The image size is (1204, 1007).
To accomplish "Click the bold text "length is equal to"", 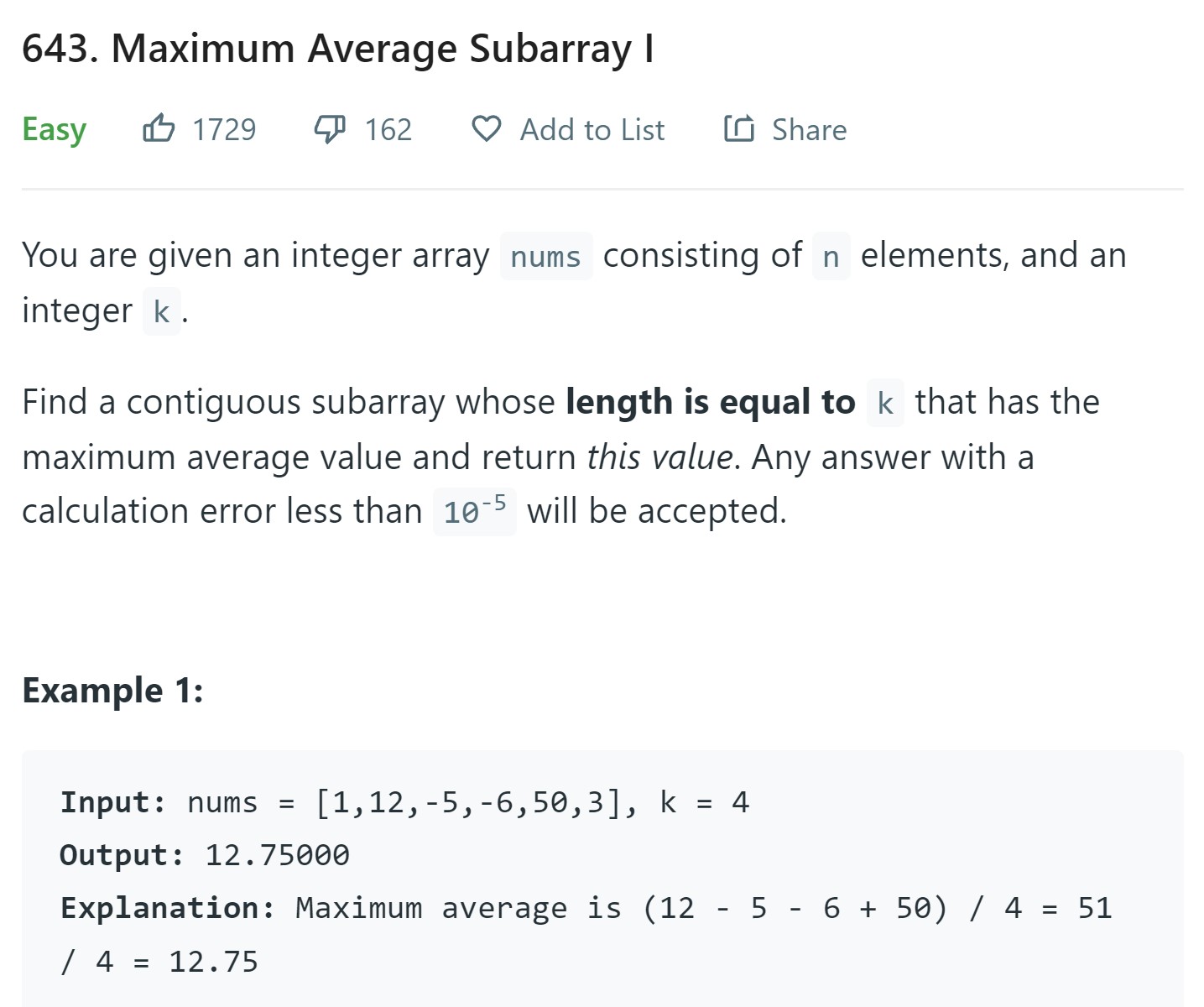I will [x=710, y=402].
